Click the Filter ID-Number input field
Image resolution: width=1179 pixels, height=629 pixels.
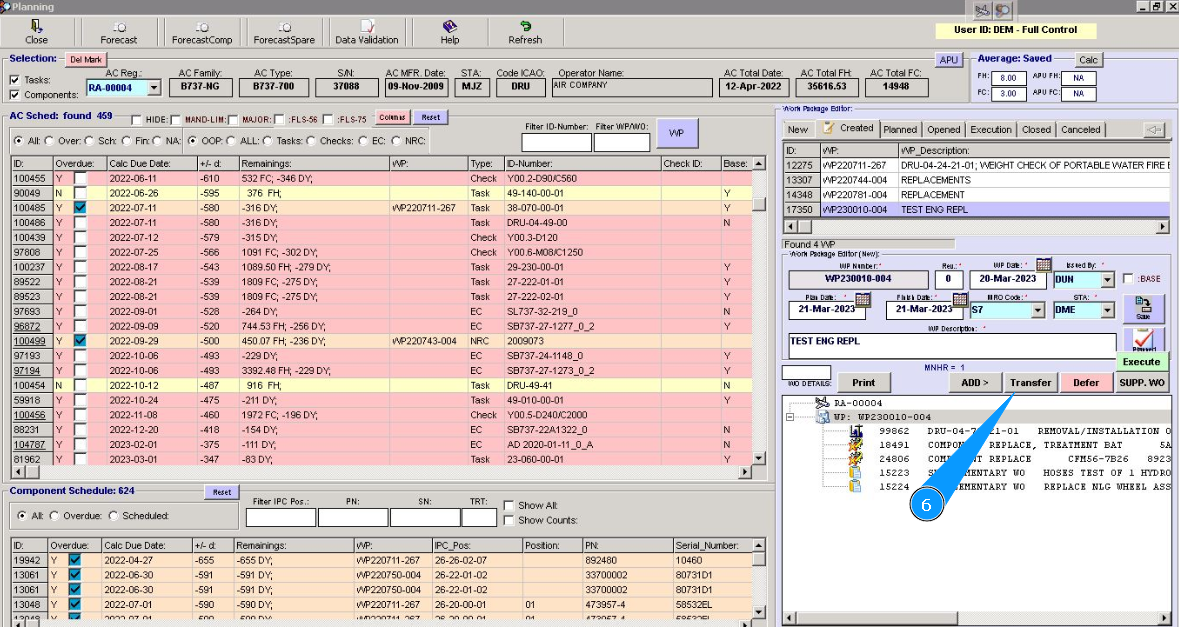(556, 142)
